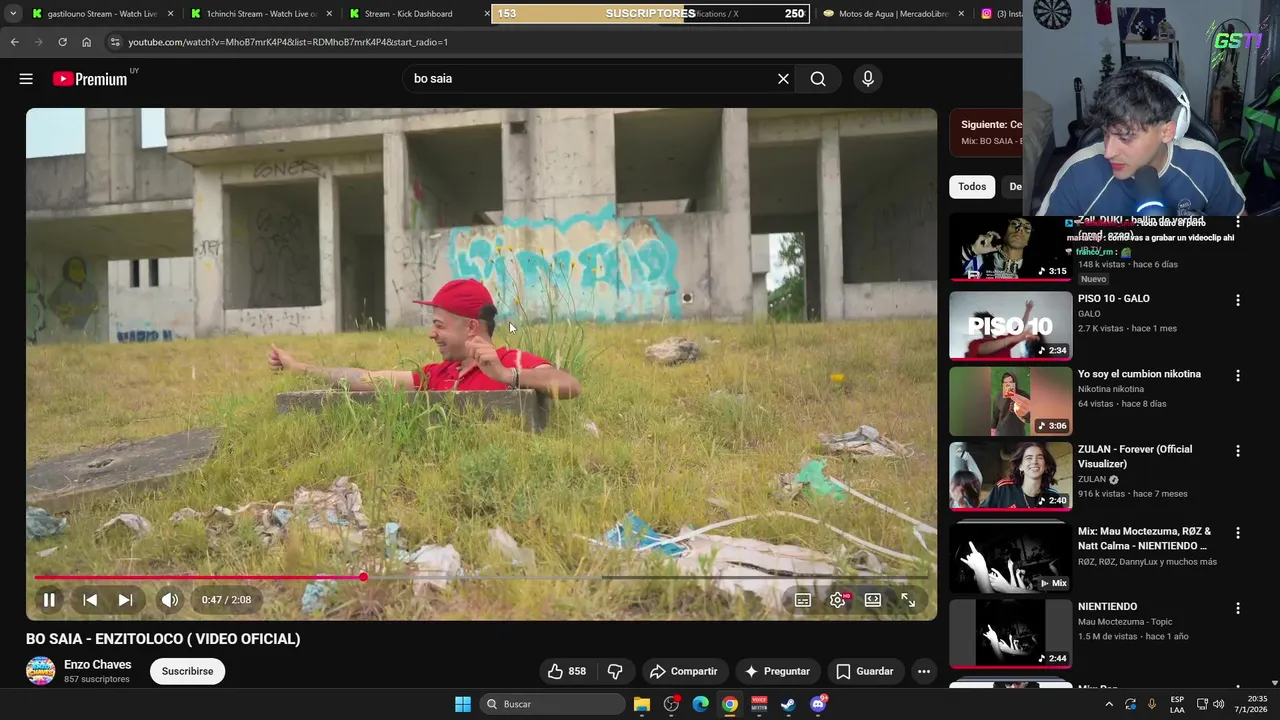
Task: Open Discord from the taskbar
Action: coord(818,704)
